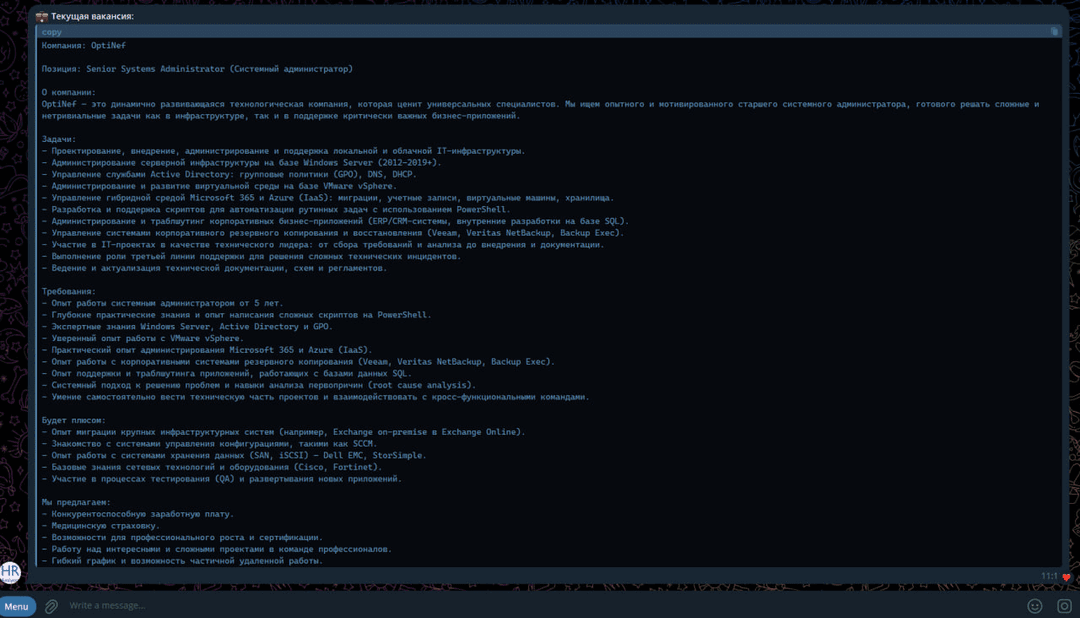This screenshot has width=1080, height=618.
Task: Click the red heart reaction on the message
Action: (x=1066, y=577)
